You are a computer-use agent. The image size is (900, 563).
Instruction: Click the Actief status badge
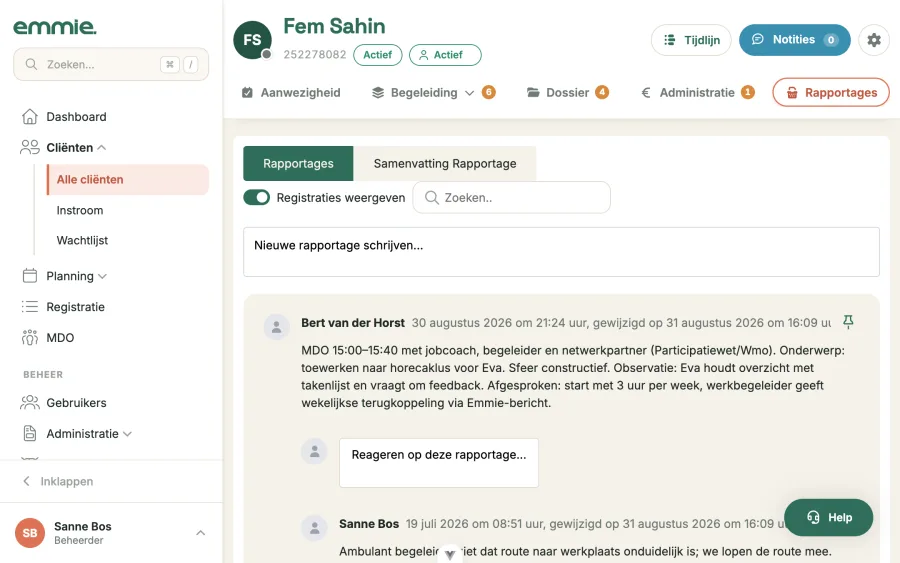point(378,55)
